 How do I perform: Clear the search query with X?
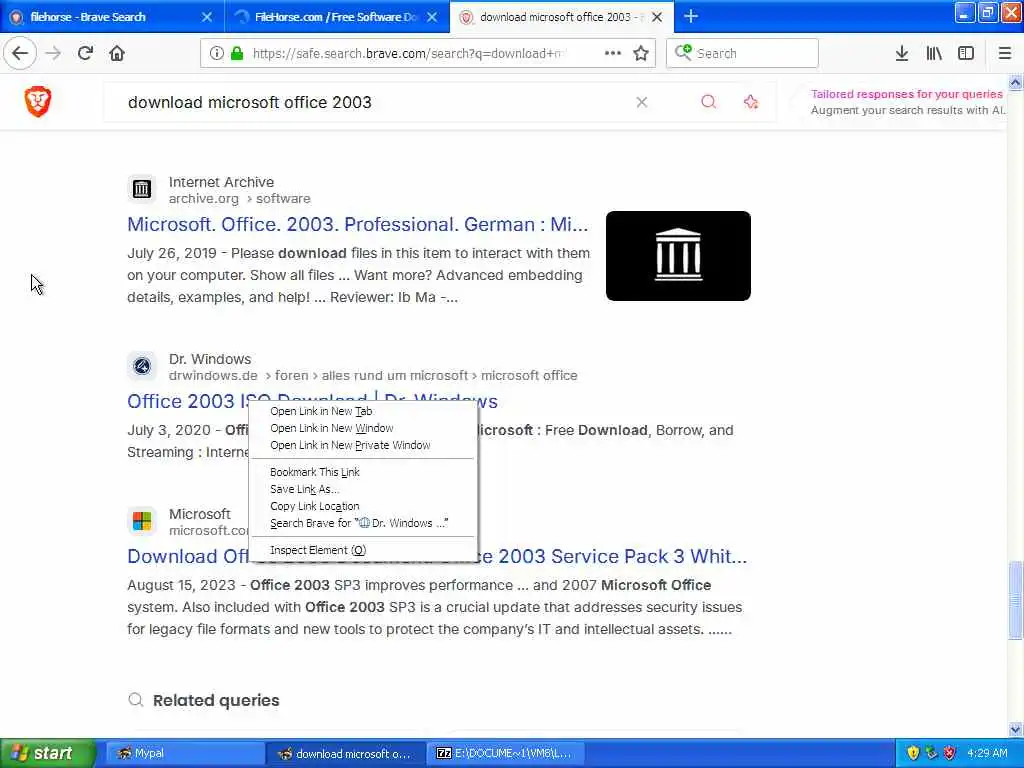point(641,102)
